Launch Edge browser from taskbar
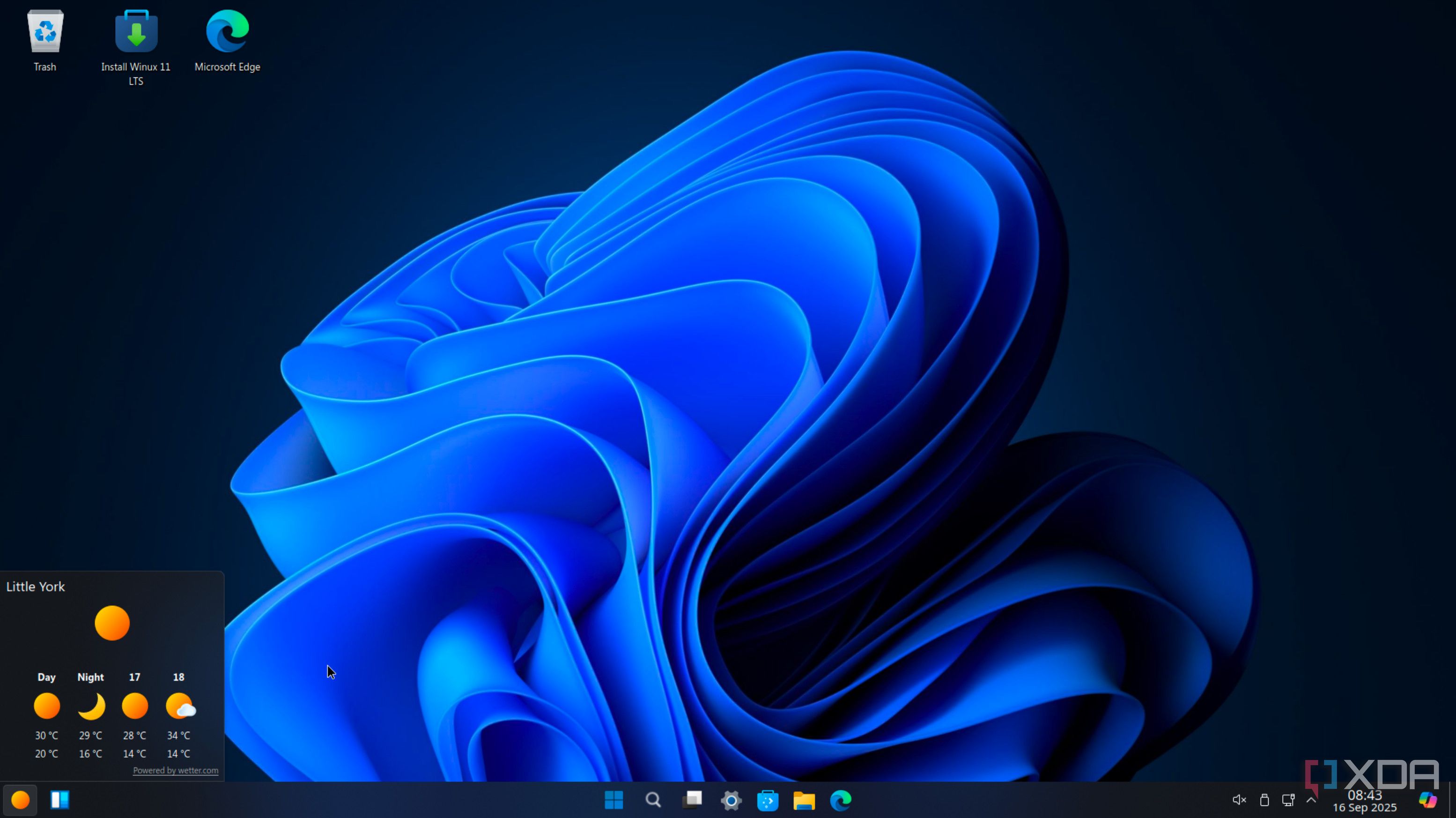 [841, 800]
